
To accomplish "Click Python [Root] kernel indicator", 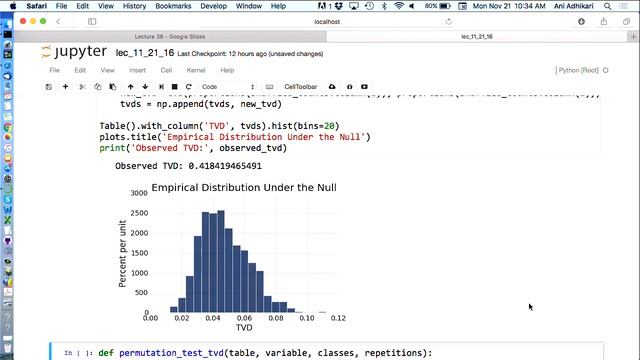I will click(x=578, y=70).
